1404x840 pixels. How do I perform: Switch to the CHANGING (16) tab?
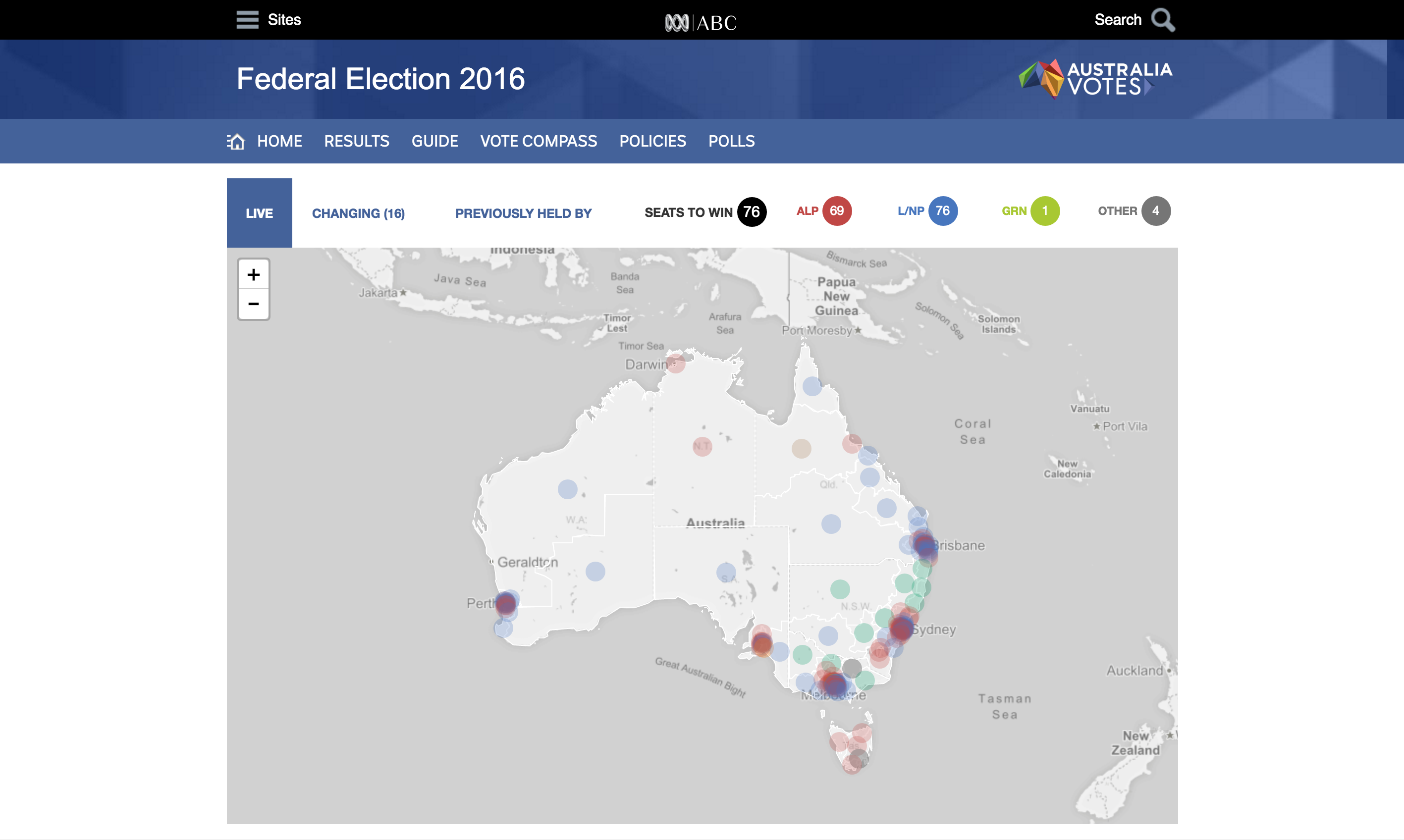358,213
